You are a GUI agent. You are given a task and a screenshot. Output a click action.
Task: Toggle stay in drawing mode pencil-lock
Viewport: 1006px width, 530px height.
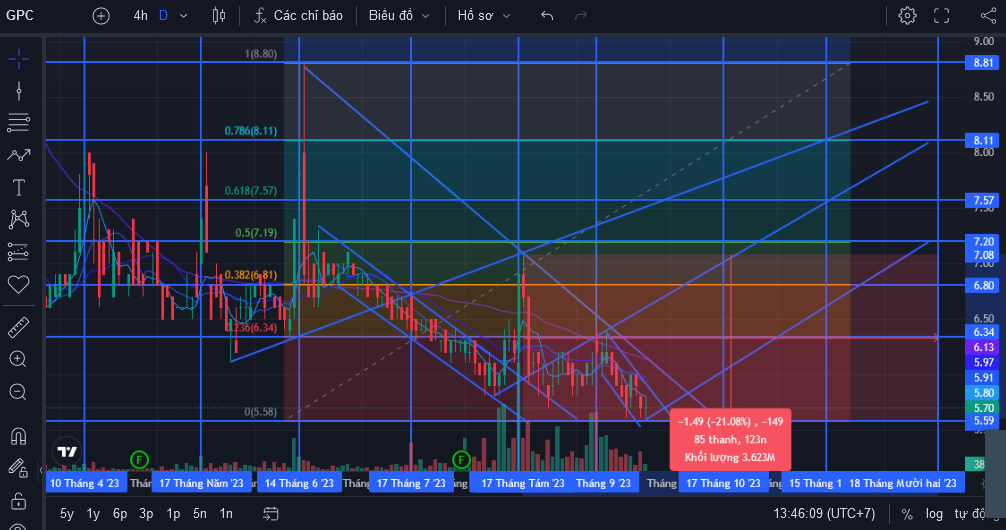click(19, 468)
